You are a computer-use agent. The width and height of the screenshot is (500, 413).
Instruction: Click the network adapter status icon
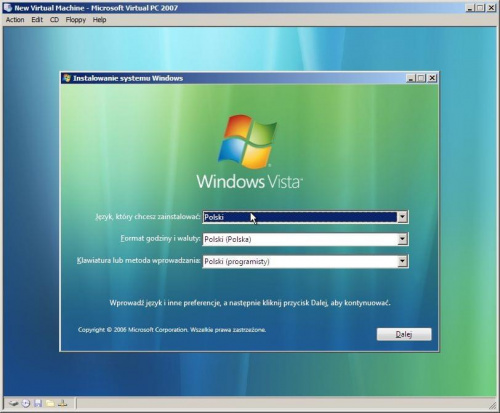point(63,404)
